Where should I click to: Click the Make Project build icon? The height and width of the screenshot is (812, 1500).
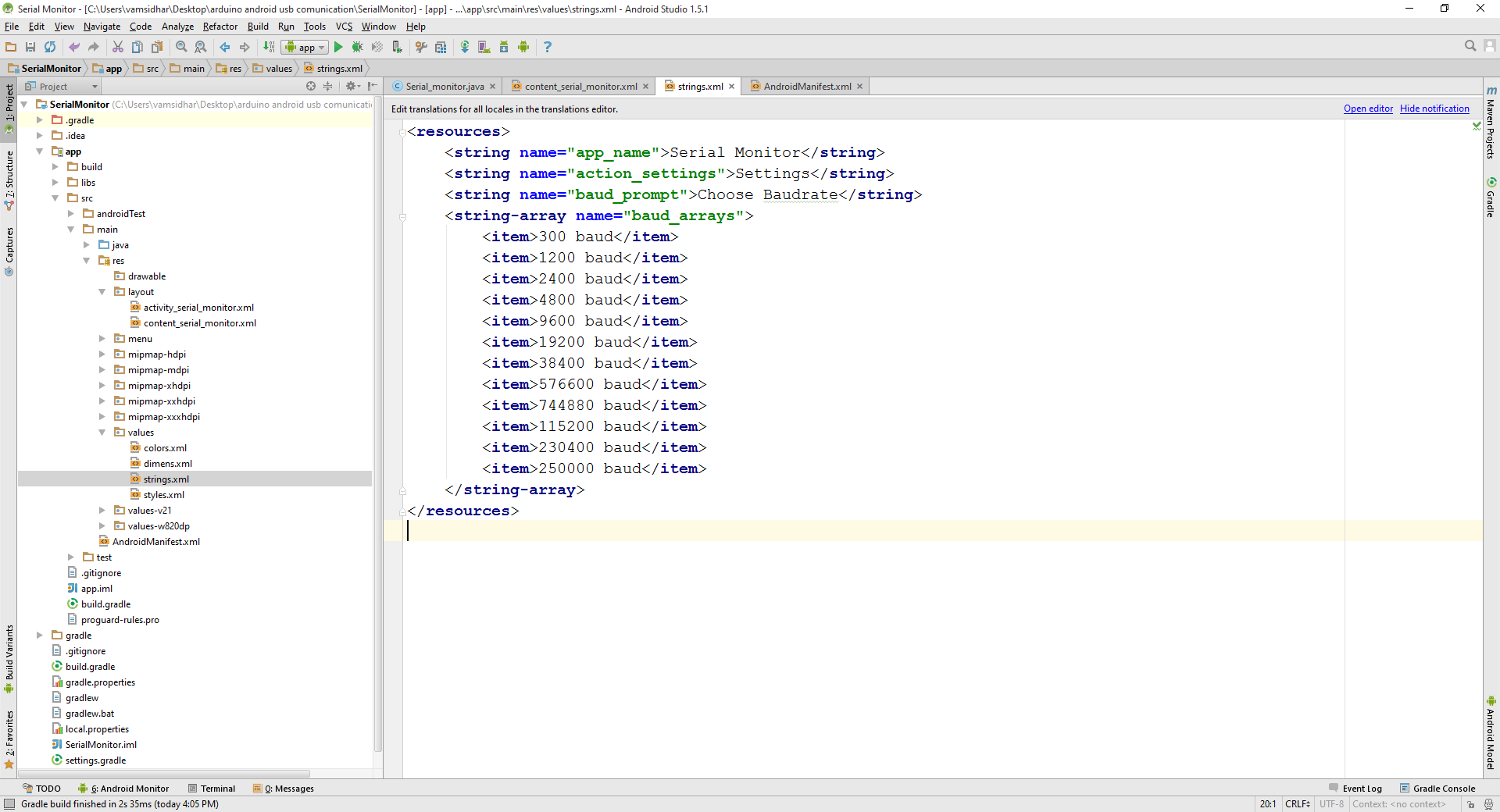tap(269, 47)
